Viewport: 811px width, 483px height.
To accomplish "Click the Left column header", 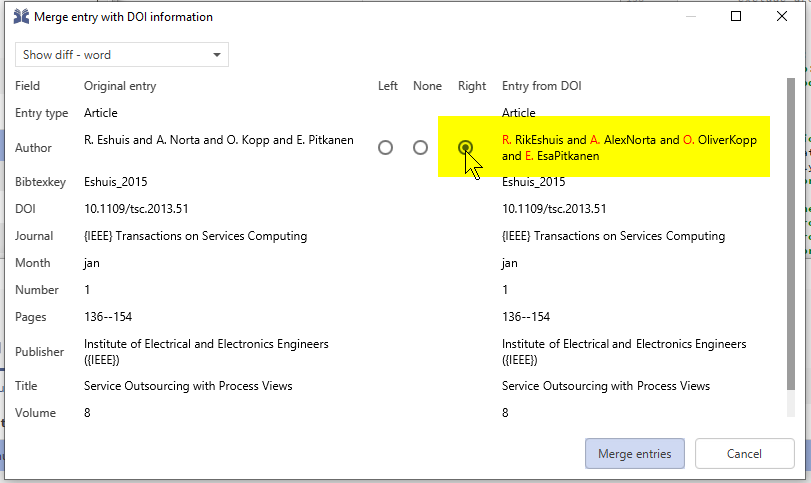I will [387, 86].
